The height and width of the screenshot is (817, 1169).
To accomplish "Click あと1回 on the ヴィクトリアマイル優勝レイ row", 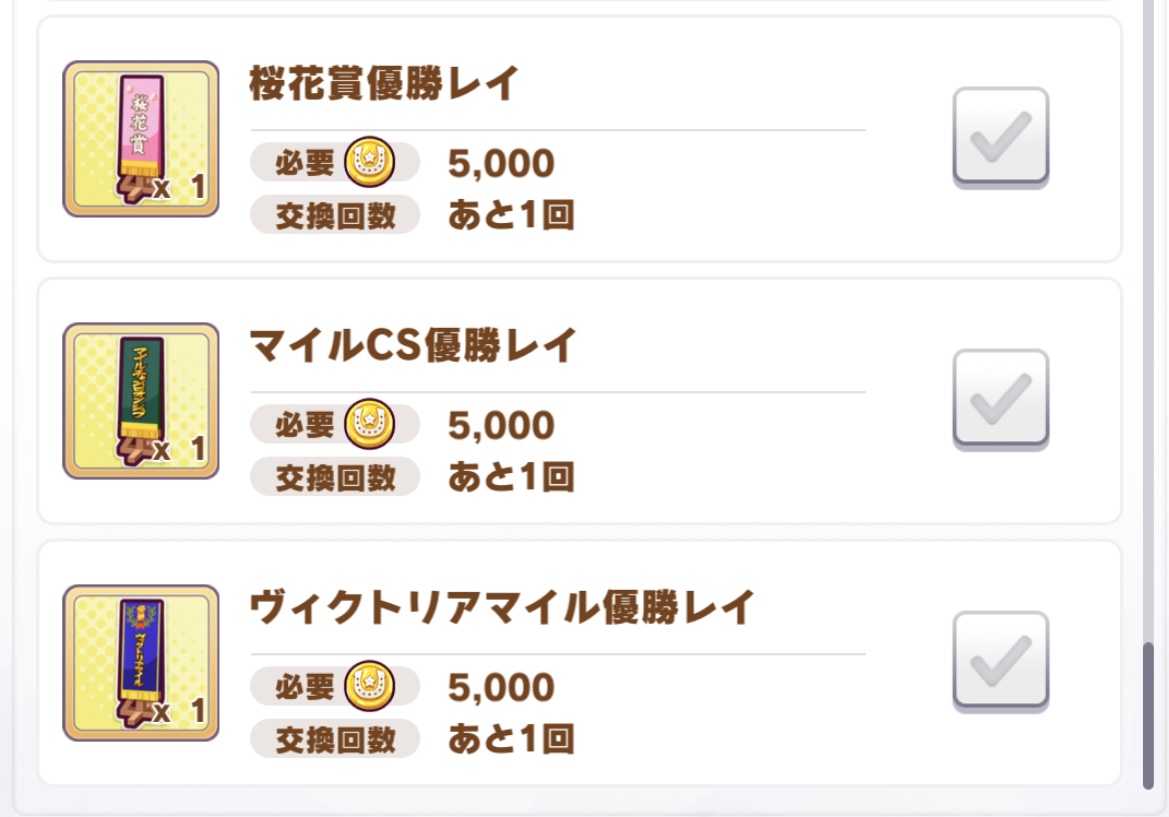I will point(511,739).
